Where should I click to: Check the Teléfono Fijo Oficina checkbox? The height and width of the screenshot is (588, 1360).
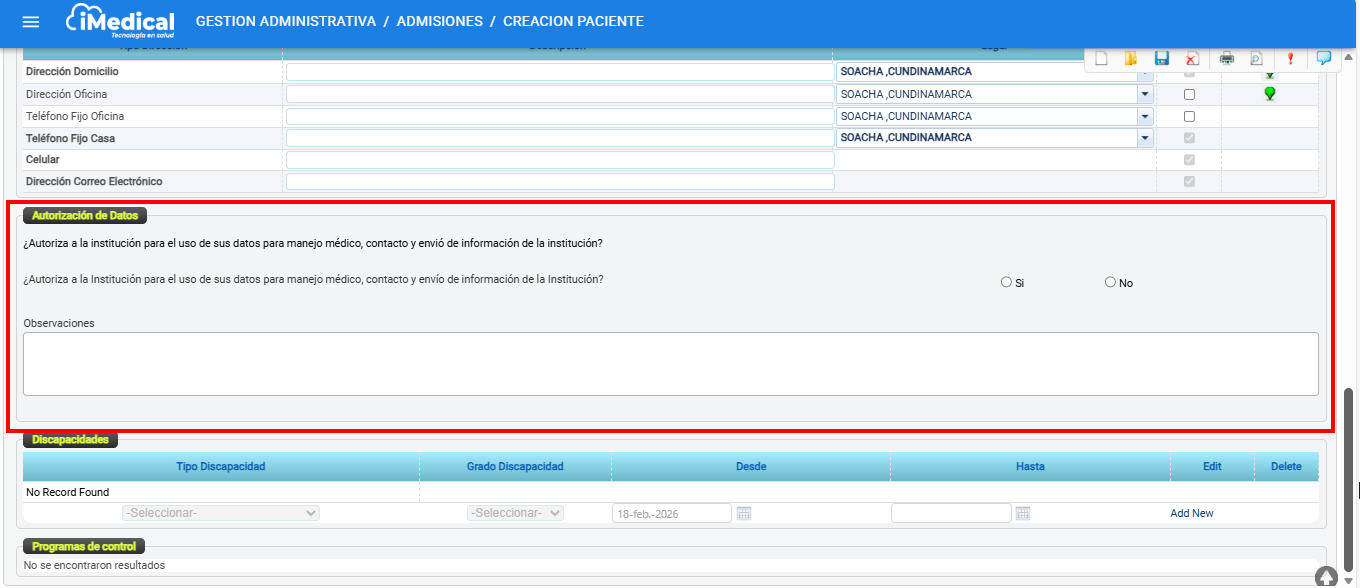[1189, 116]
